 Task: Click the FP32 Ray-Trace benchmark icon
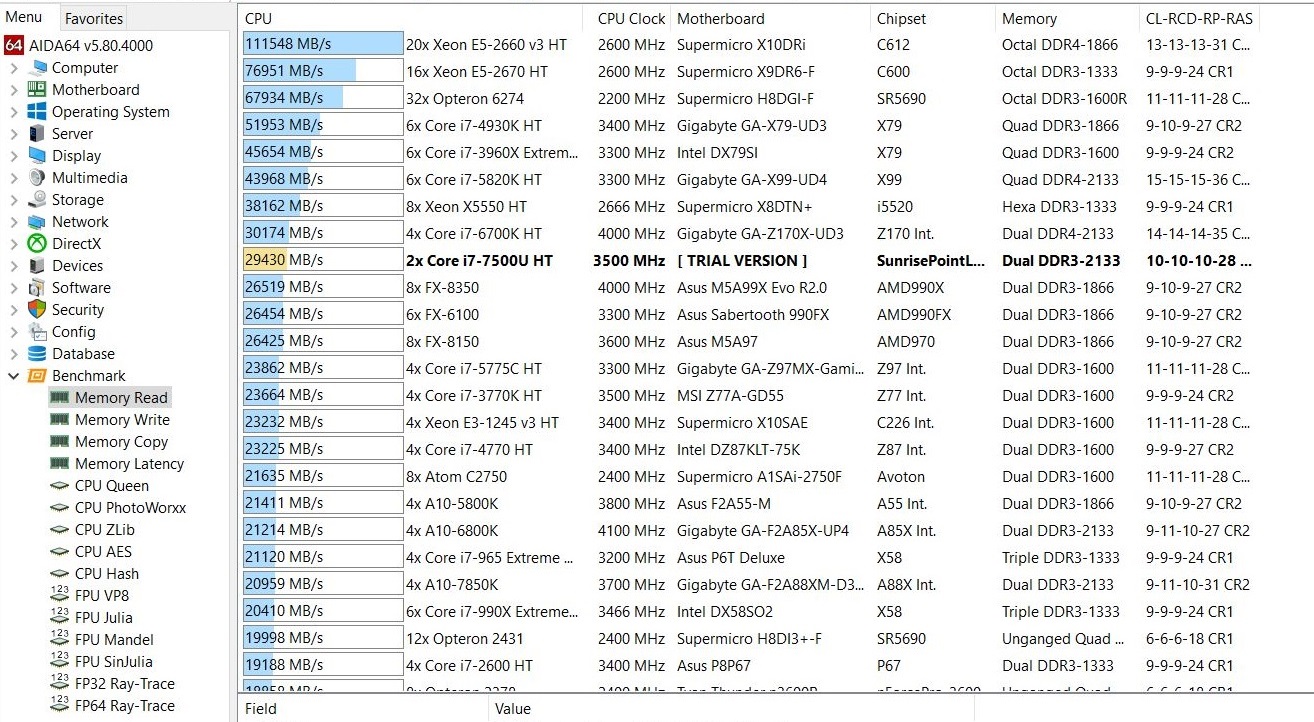click(60, 684)
